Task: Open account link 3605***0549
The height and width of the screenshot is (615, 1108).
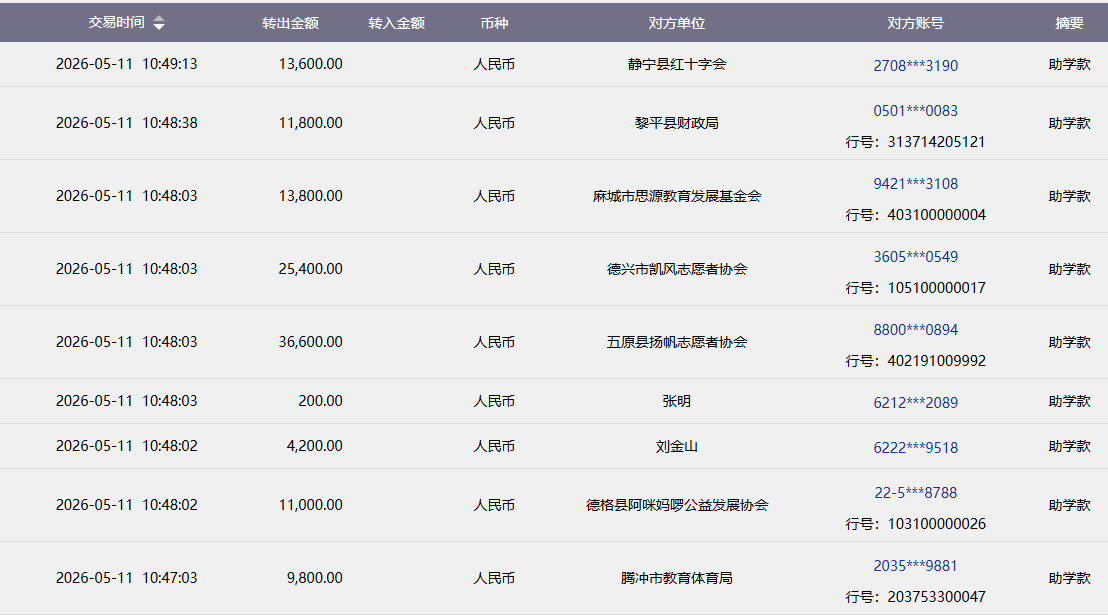Action: pos(915,257)
